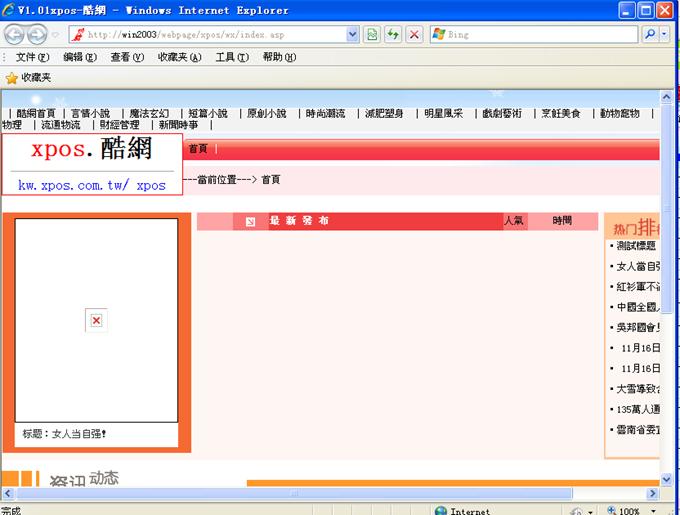The width and height of the screenshot is (680, 515).
Task: Click the compatibility view icon
Action: 372,34
